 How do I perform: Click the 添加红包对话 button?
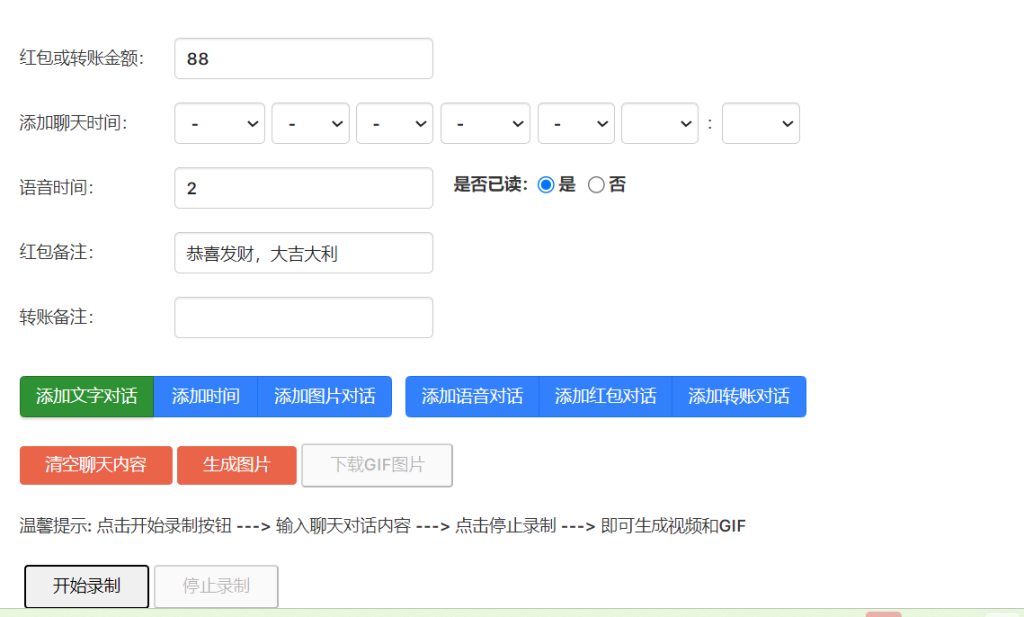(604, 396)
